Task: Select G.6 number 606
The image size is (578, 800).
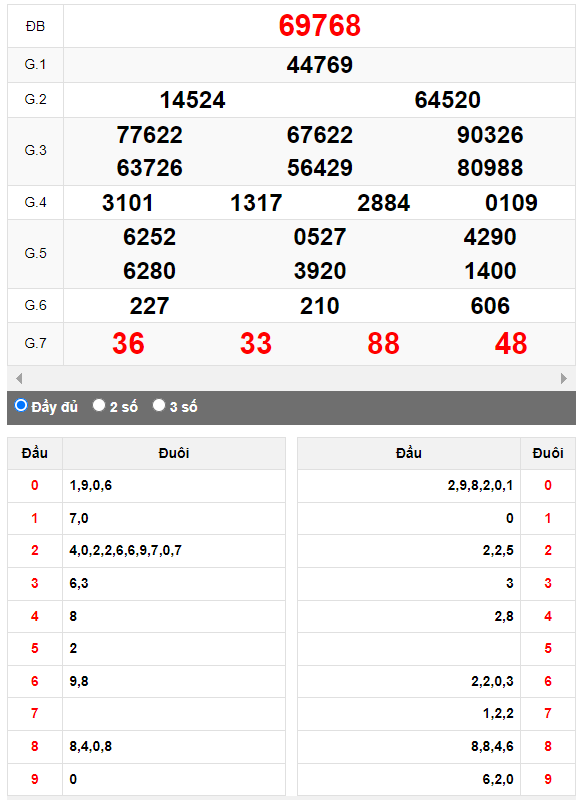Action: pos(490,306)
